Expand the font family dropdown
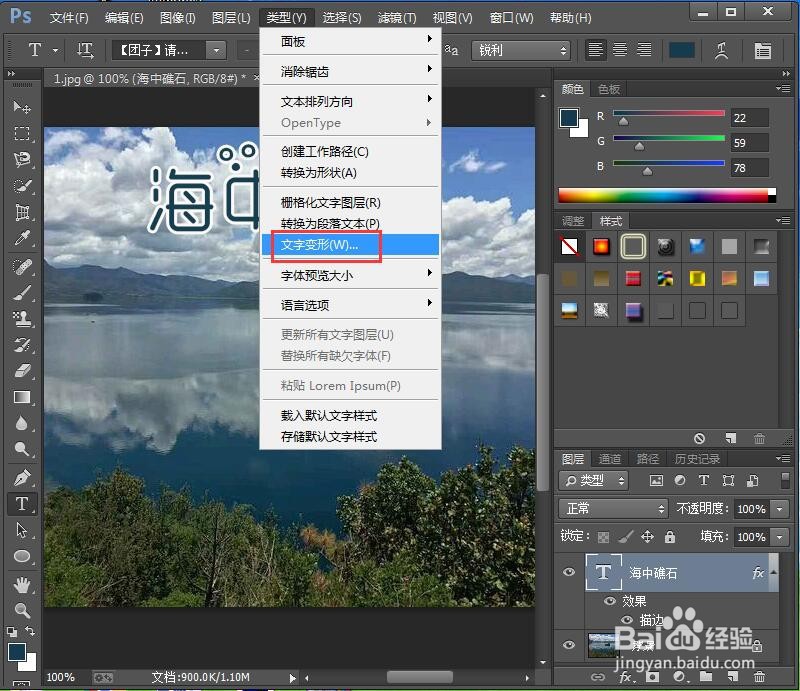The image size is (800, 691). click(214, 49)
